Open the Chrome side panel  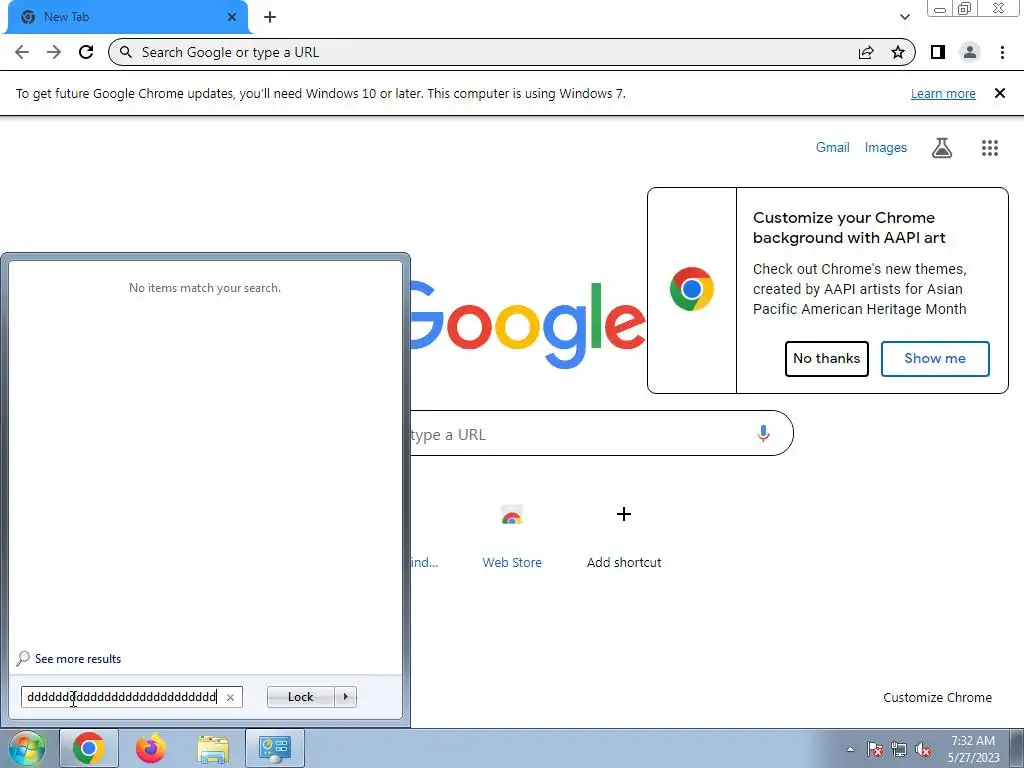click(938, 52)
